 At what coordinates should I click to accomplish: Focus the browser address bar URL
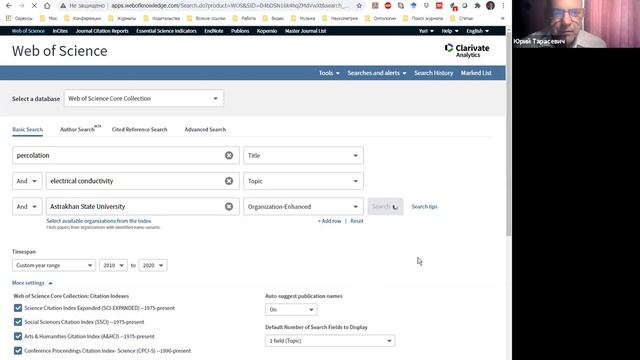(x=230, y=6)
